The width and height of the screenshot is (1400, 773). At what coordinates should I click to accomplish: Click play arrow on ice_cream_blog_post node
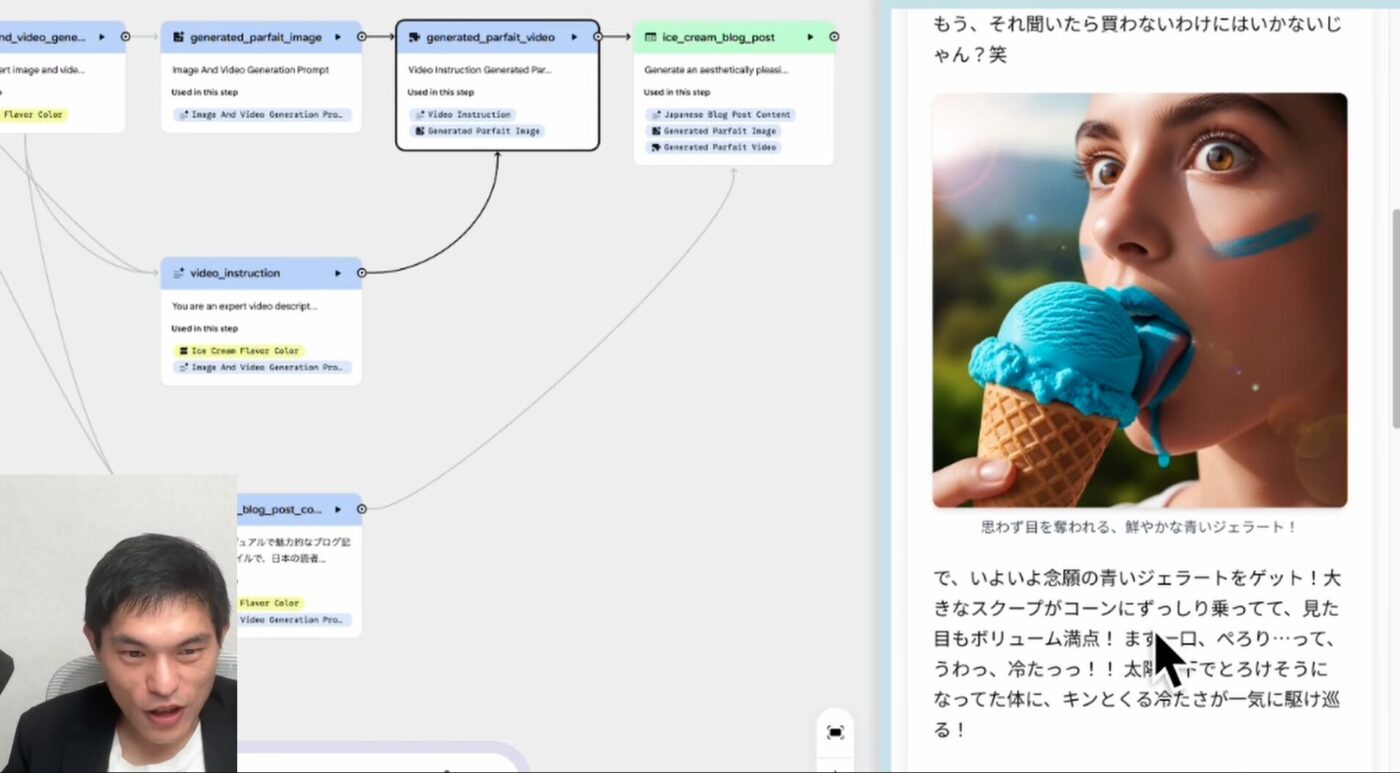pos(810,37)
